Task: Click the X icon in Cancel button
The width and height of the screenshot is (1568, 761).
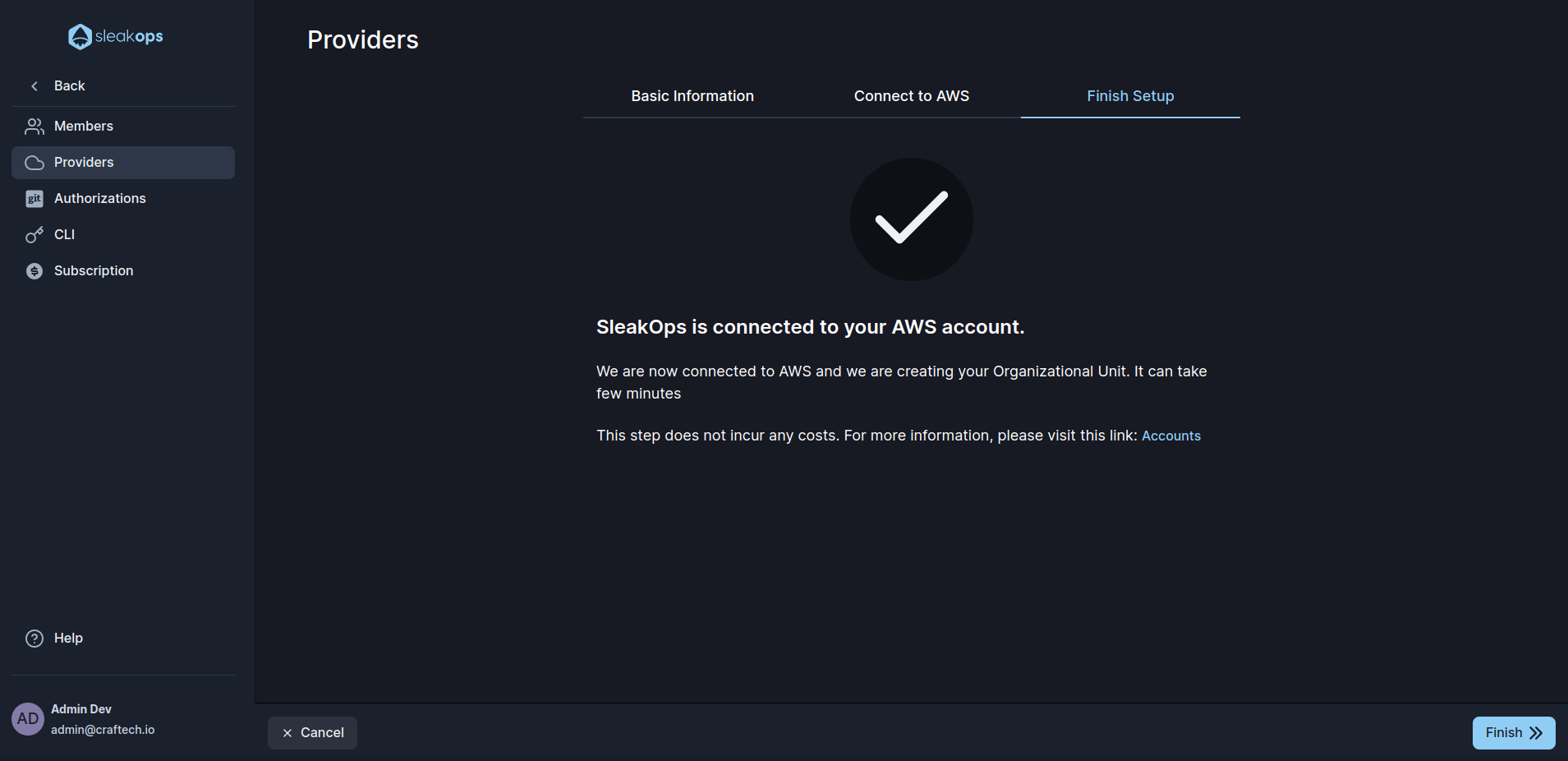Action: [287, 733]
